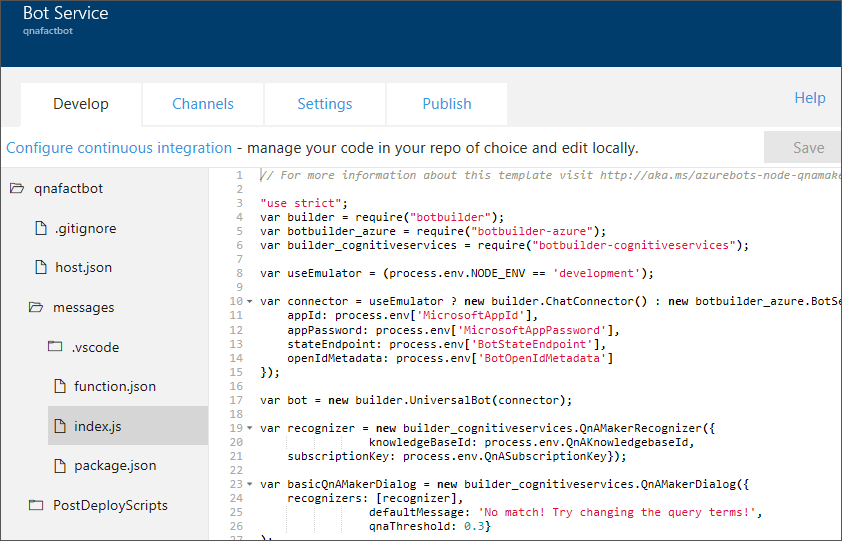Open the .gitignore file
The height and width of the screenshot is (541, 842).
(x=85, y=228)
